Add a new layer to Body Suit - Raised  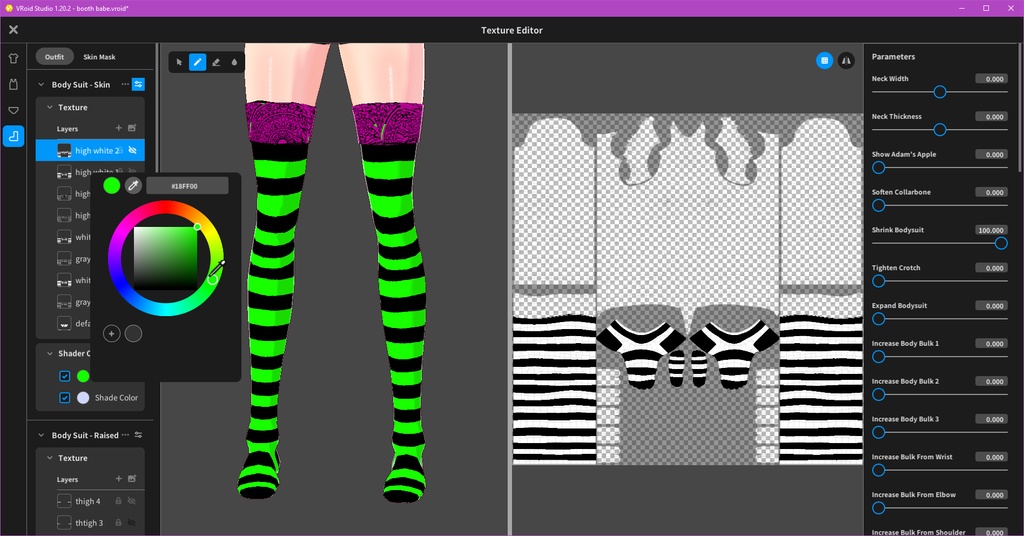[x=118, y=479]
